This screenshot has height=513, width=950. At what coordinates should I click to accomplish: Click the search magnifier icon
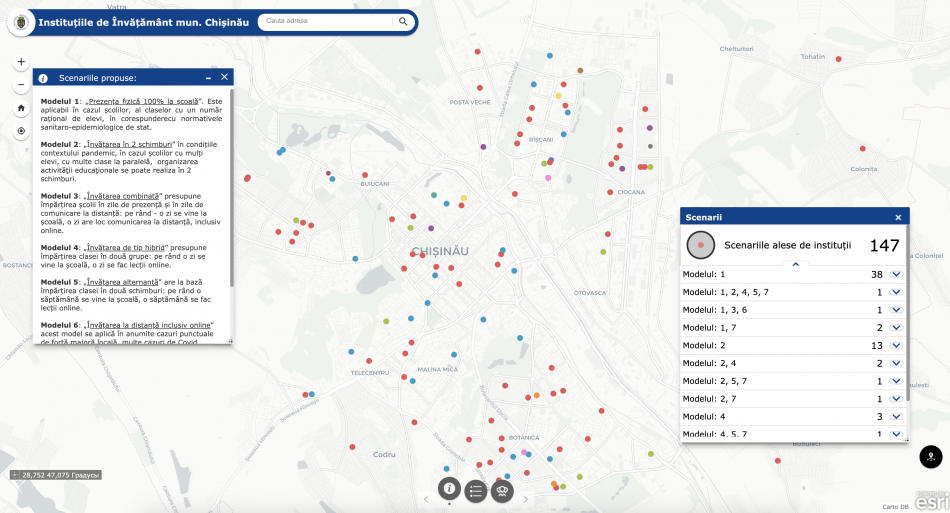click(x=403, y=21)
